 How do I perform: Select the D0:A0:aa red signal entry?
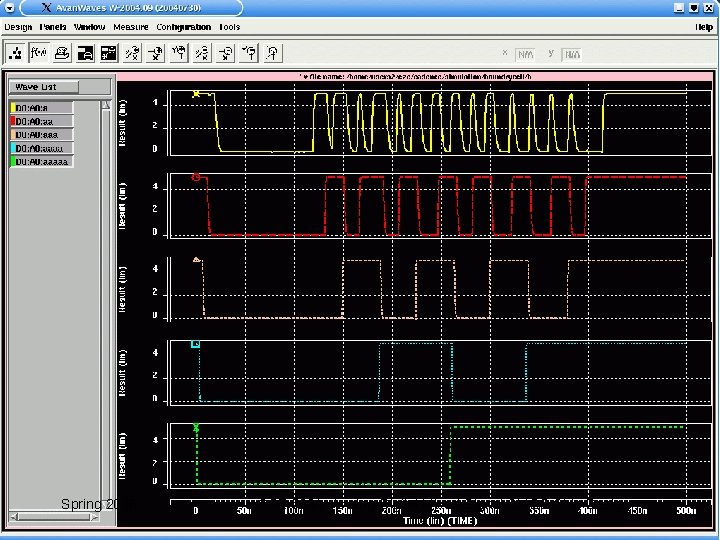pyautogui.click(x=40, y=120)
